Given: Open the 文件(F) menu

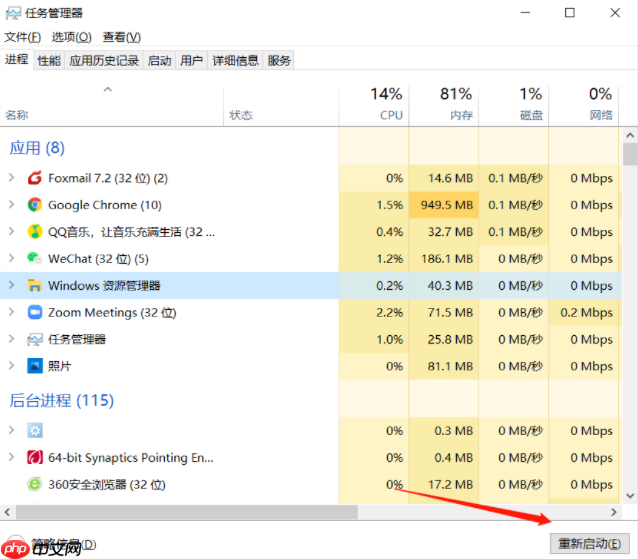Looking at the screenshot, I should click(x=23, y=37).
